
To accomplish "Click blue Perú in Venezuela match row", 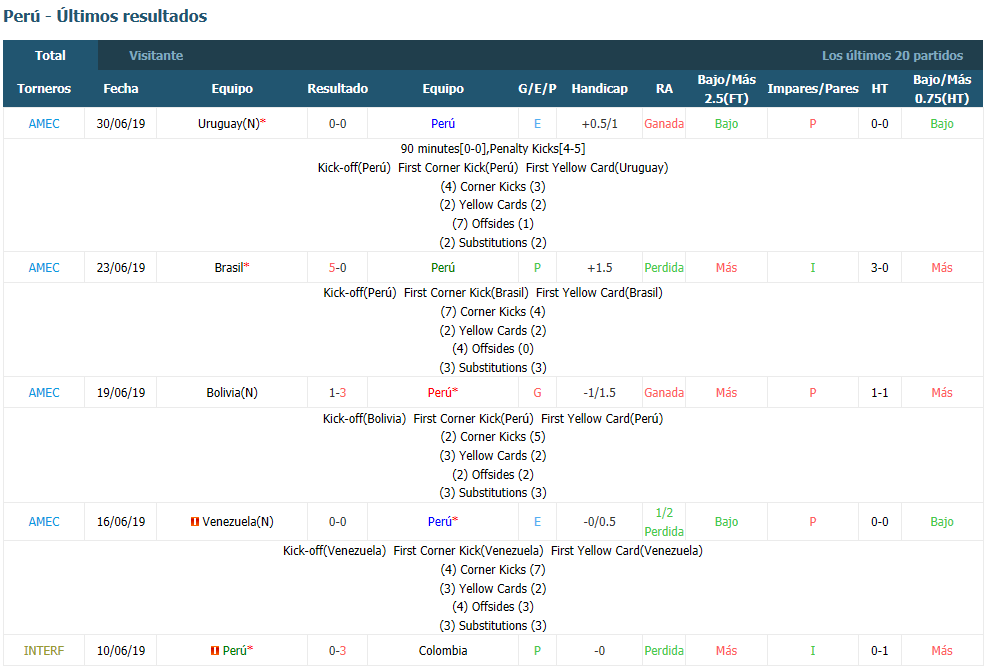I will (x=440, y=522).
